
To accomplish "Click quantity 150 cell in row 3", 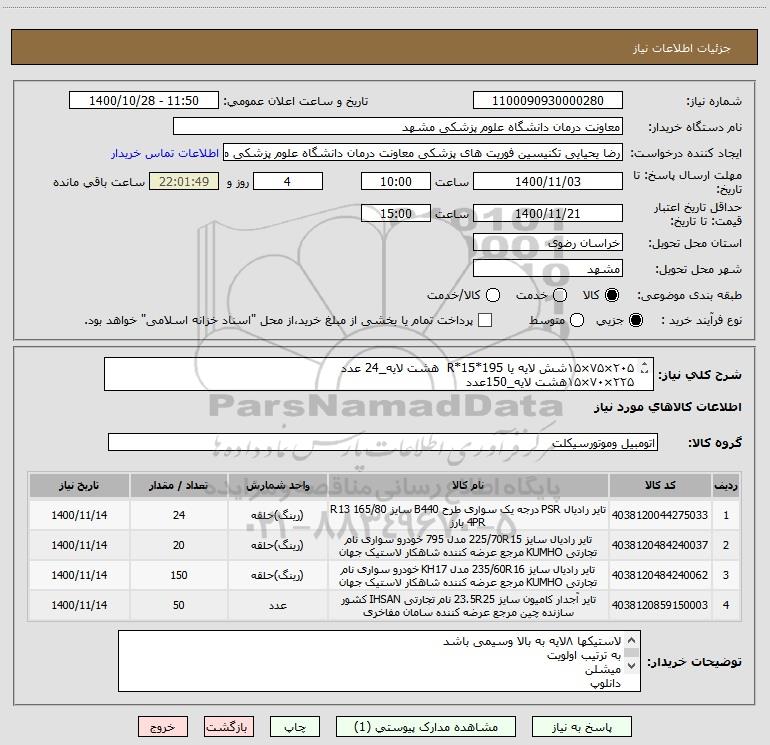I will 179,575.
